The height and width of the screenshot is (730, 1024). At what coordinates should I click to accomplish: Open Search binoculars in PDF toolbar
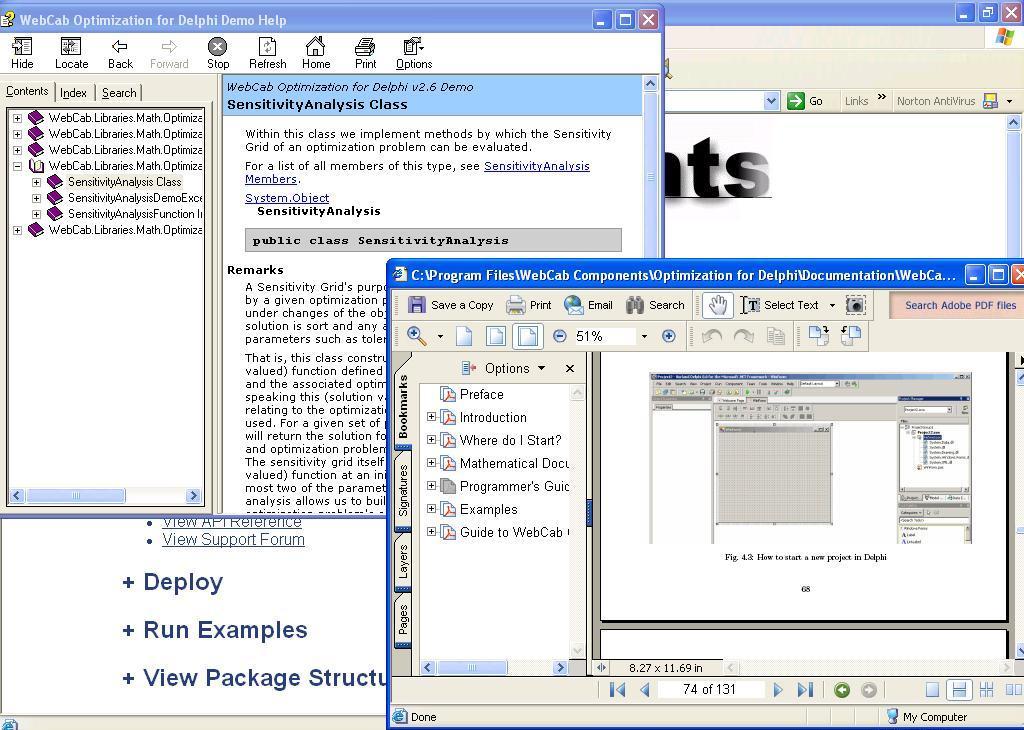pyautogui.click(x=655, y=305)
